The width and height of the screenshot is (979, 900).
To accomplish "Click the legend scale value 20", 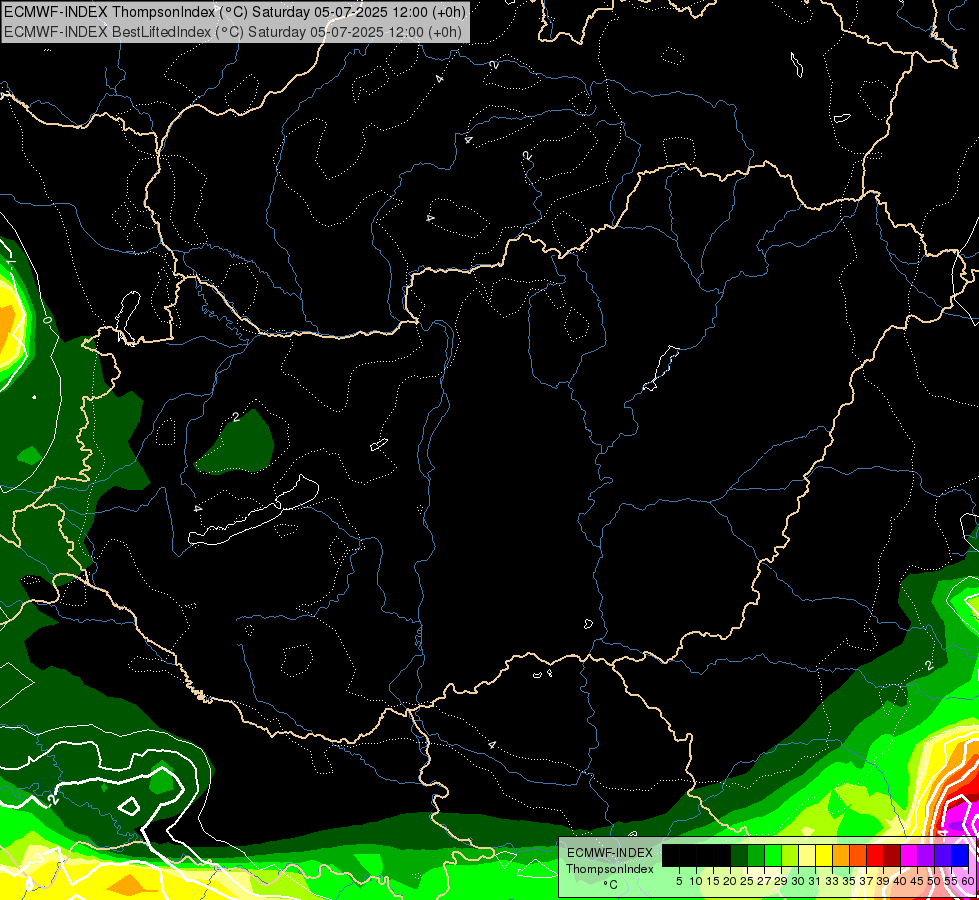I will point(730,881).
